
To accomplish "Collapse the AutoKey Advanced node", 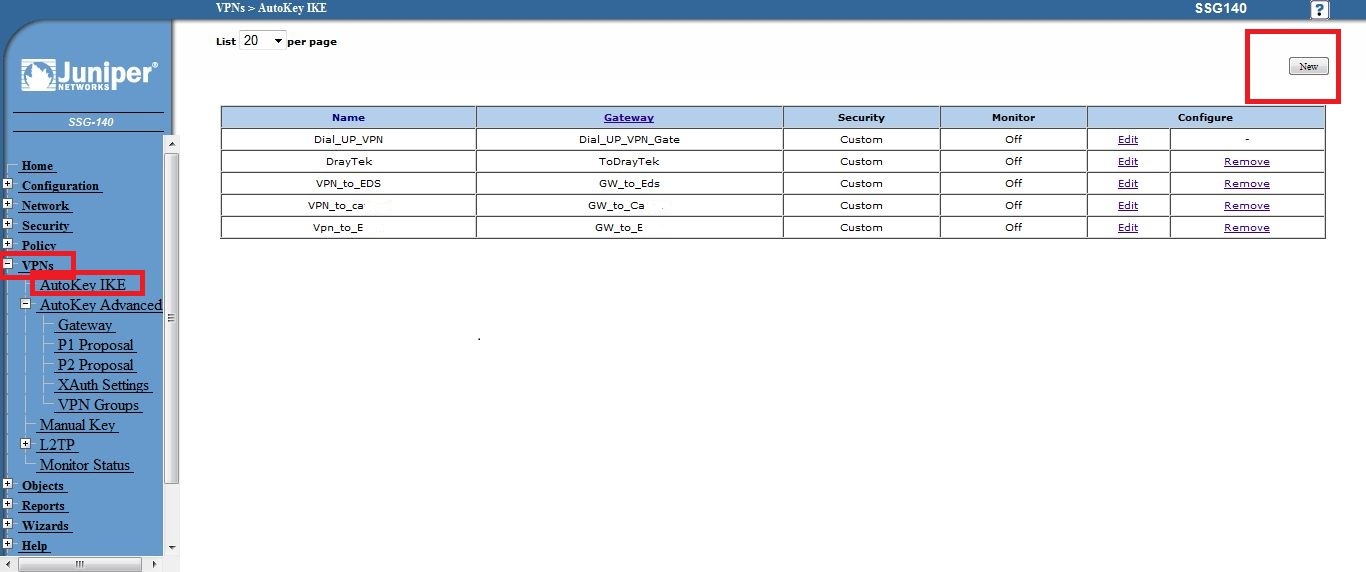I will pyautogui.click(x=26, y=304).
